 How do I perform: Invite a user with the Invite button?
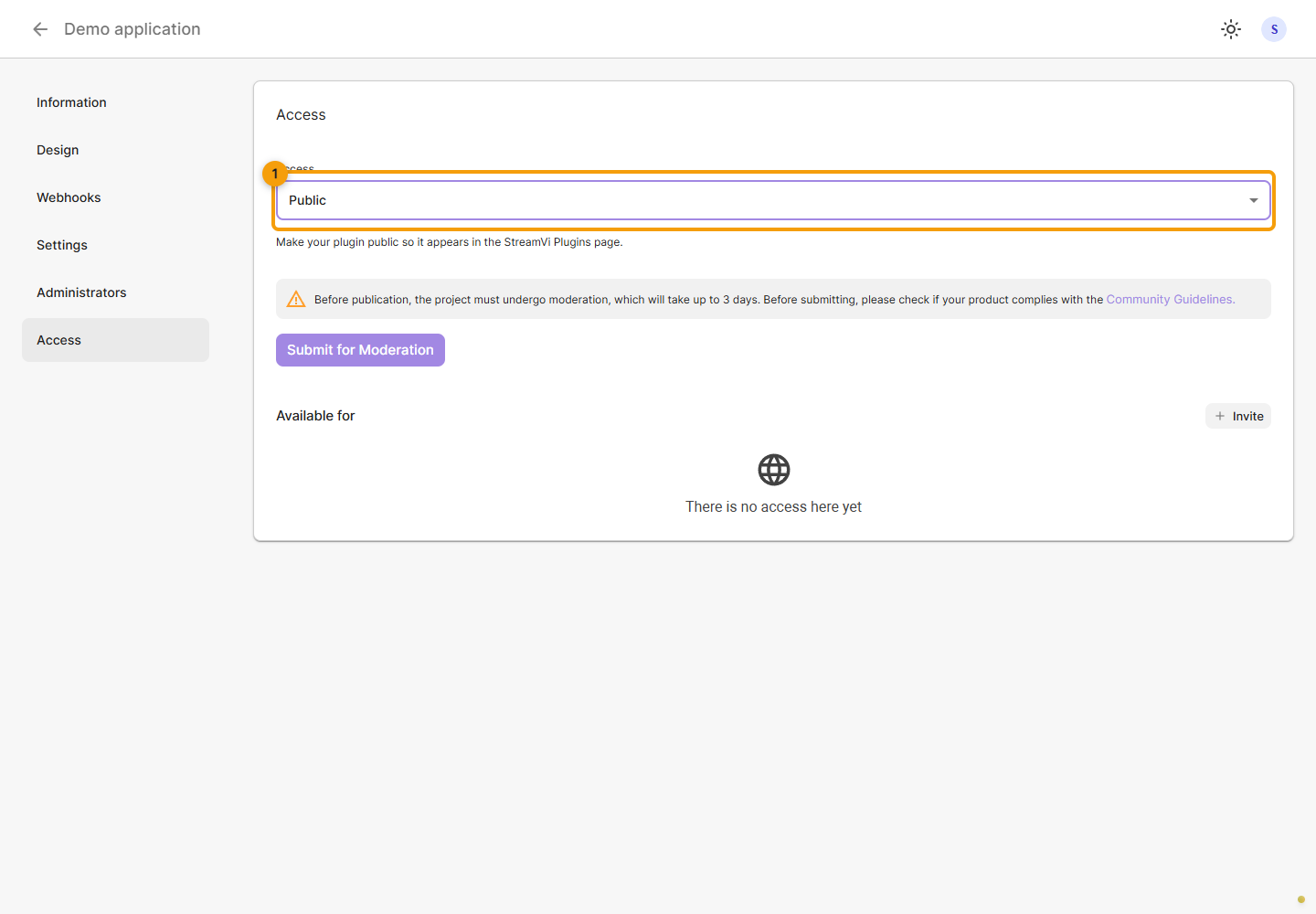(x=1238, y=416)
